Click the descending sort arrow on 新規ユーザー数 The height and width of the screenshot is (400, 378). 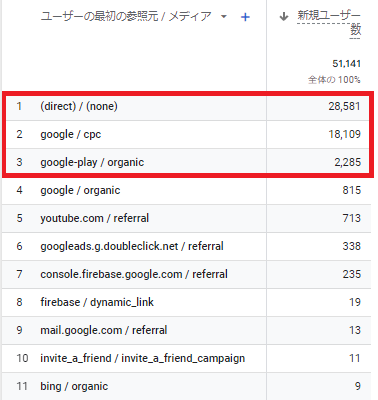(x=284, y=16)
